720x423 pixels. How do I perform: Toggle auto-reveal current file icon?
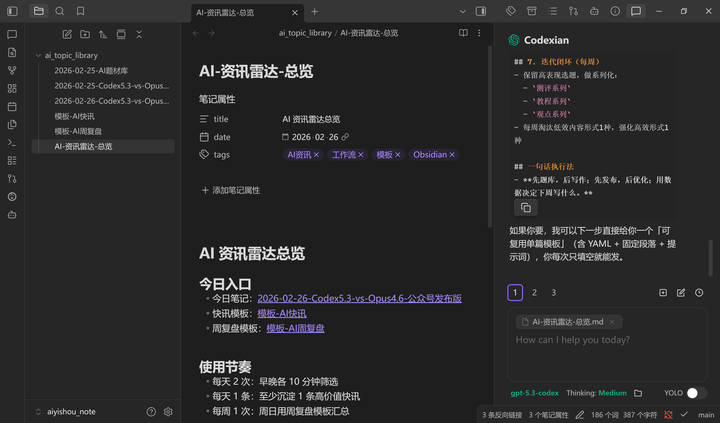(121, 34)
